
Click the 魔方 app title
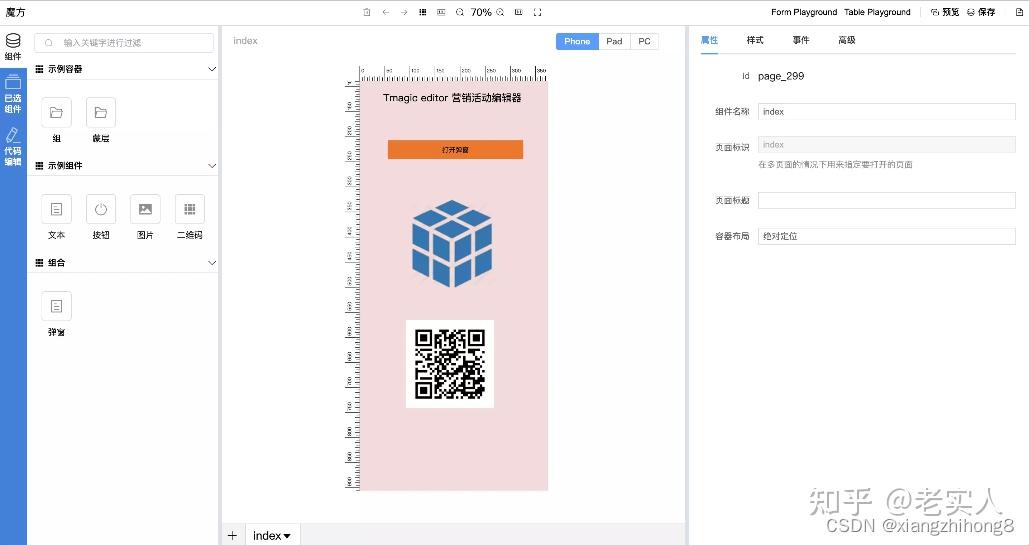coord(15,12)
